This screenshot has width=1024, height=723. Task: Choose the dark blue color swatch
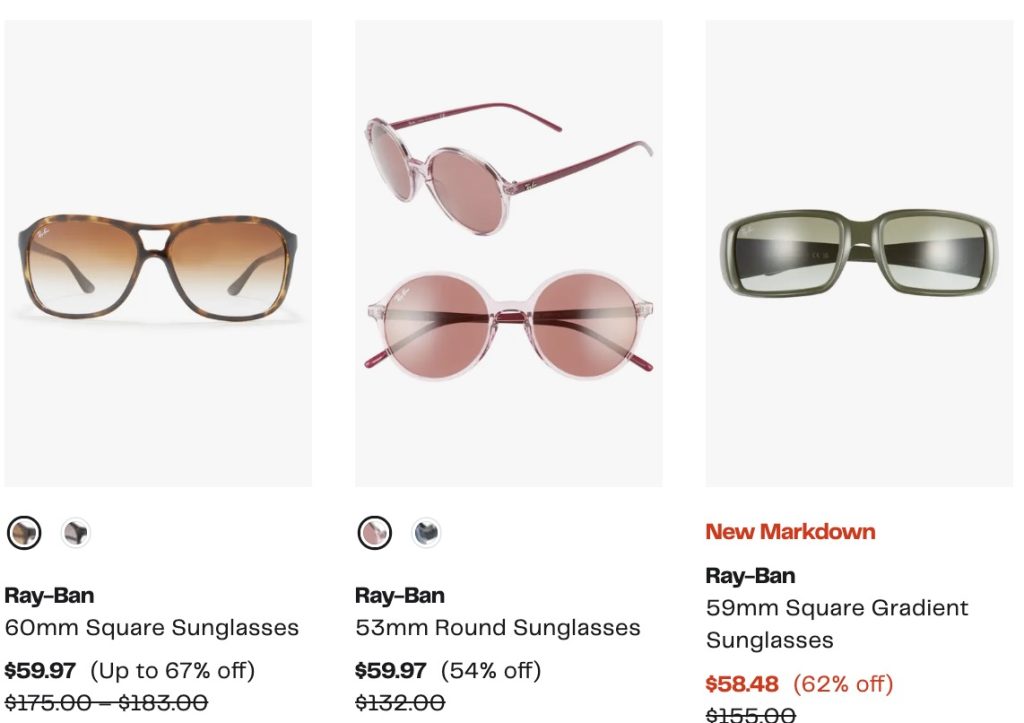[426, 533]
